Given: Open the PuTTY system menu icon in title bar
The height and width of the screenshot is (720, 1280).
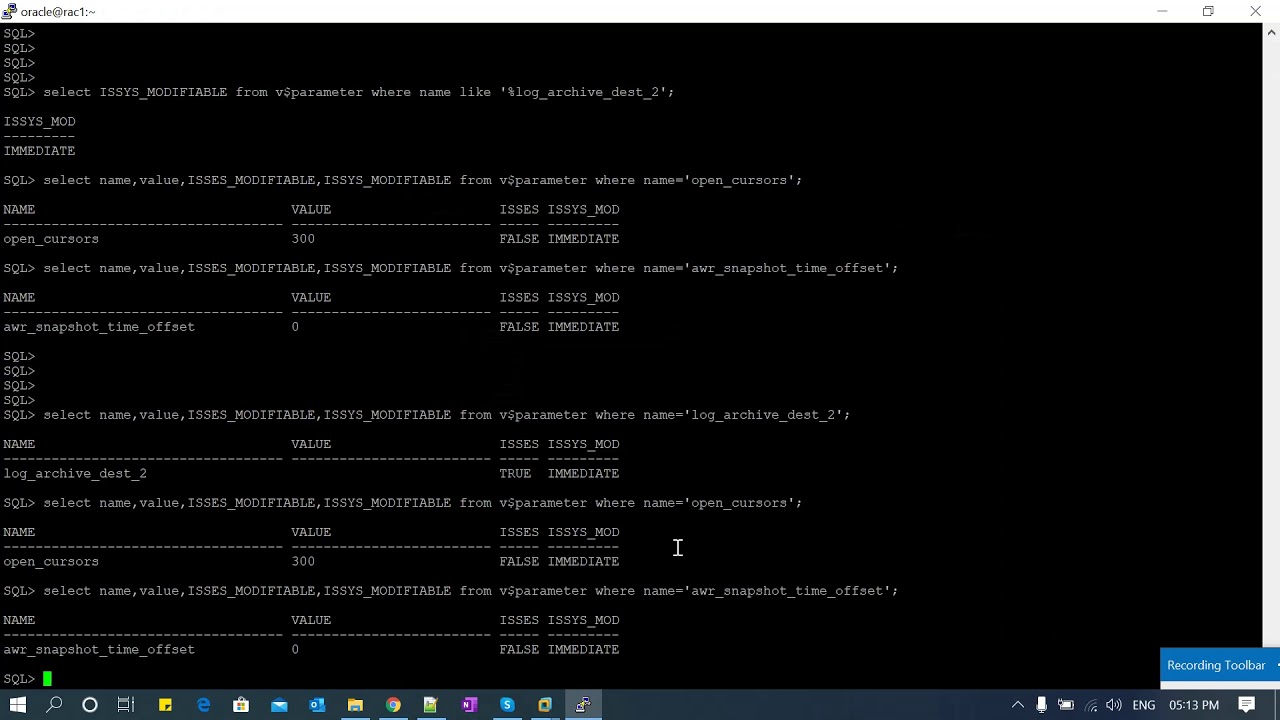Looking at the screenshot, I should coord(9,11).
